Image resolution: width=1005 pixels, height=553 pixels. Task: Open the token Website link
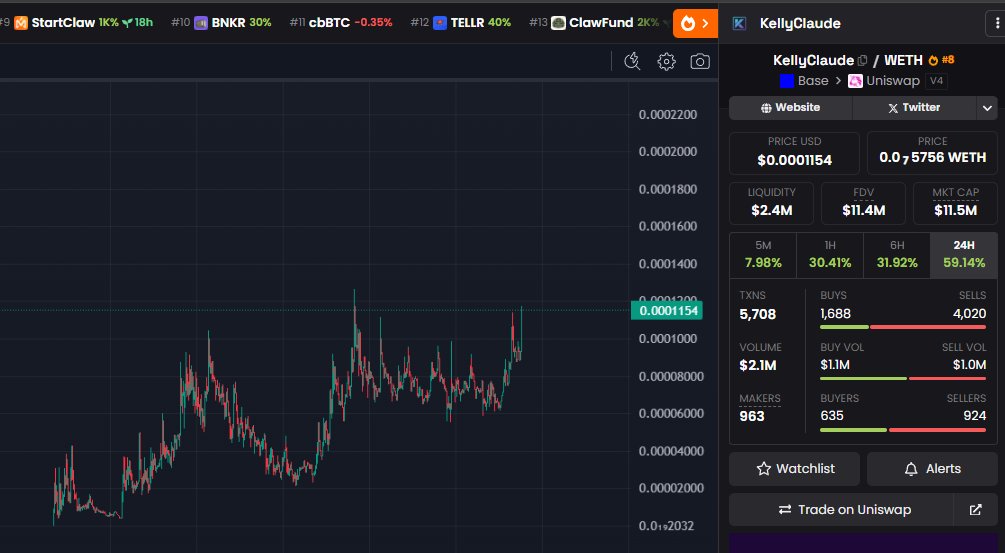pyautogui.click(x=790, y=108)
